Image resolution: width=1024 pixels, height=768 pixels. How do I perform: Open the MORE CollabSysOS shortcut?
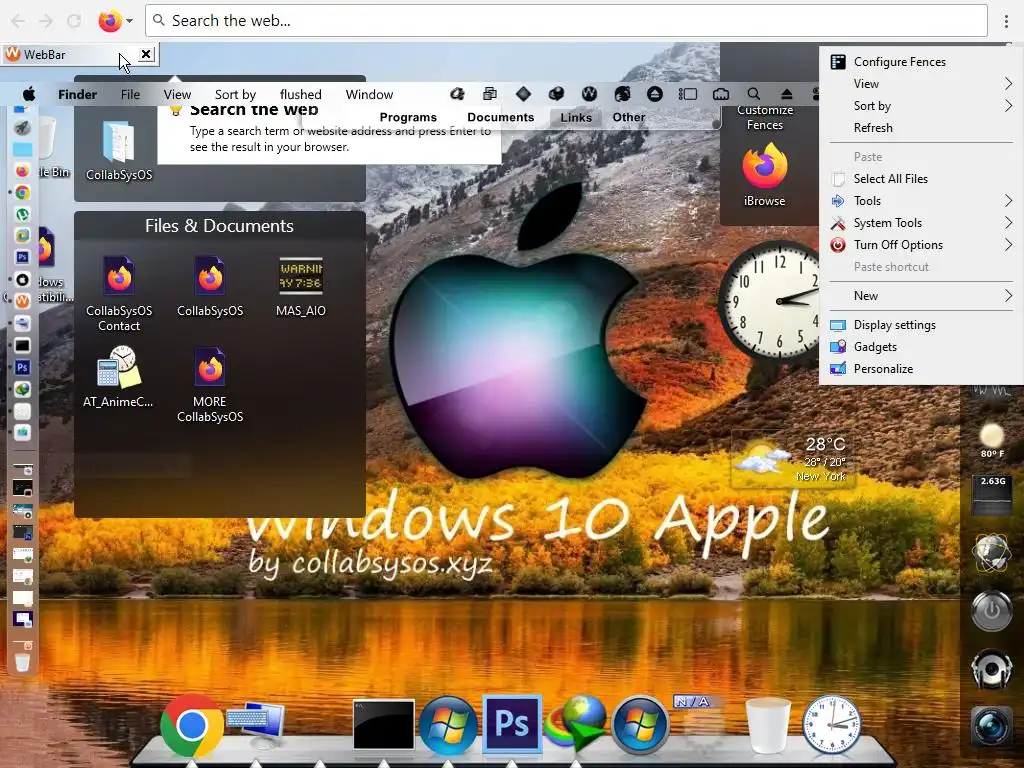point(210,385)
